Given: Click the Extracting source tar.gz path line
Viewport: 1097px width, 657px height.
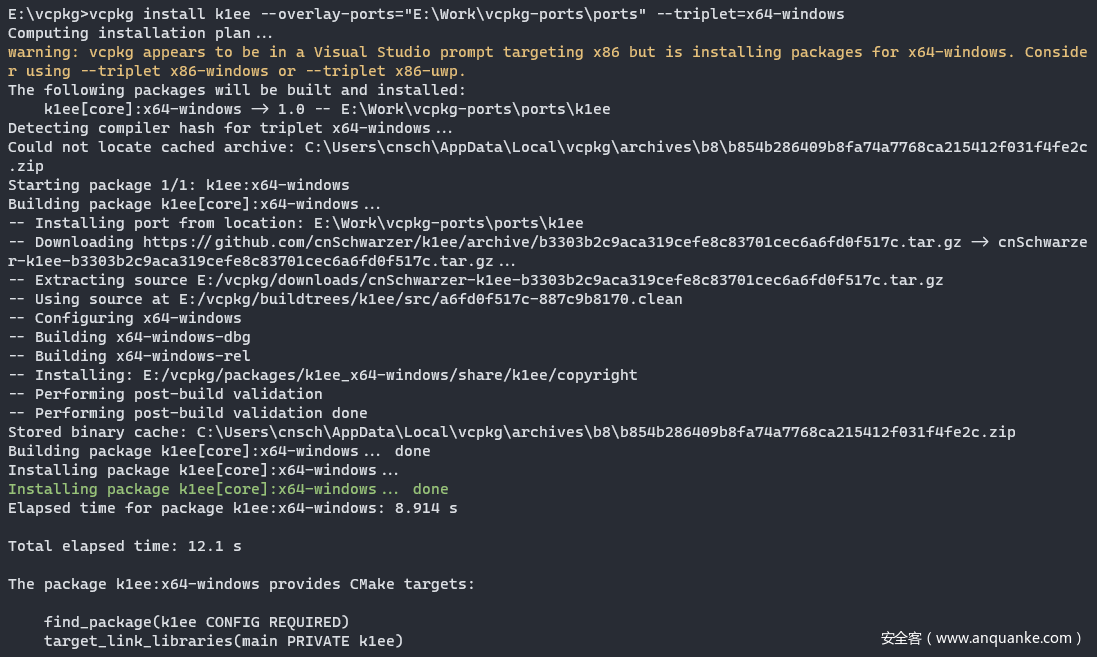Looking at the screenshot, I should point(475,280).
